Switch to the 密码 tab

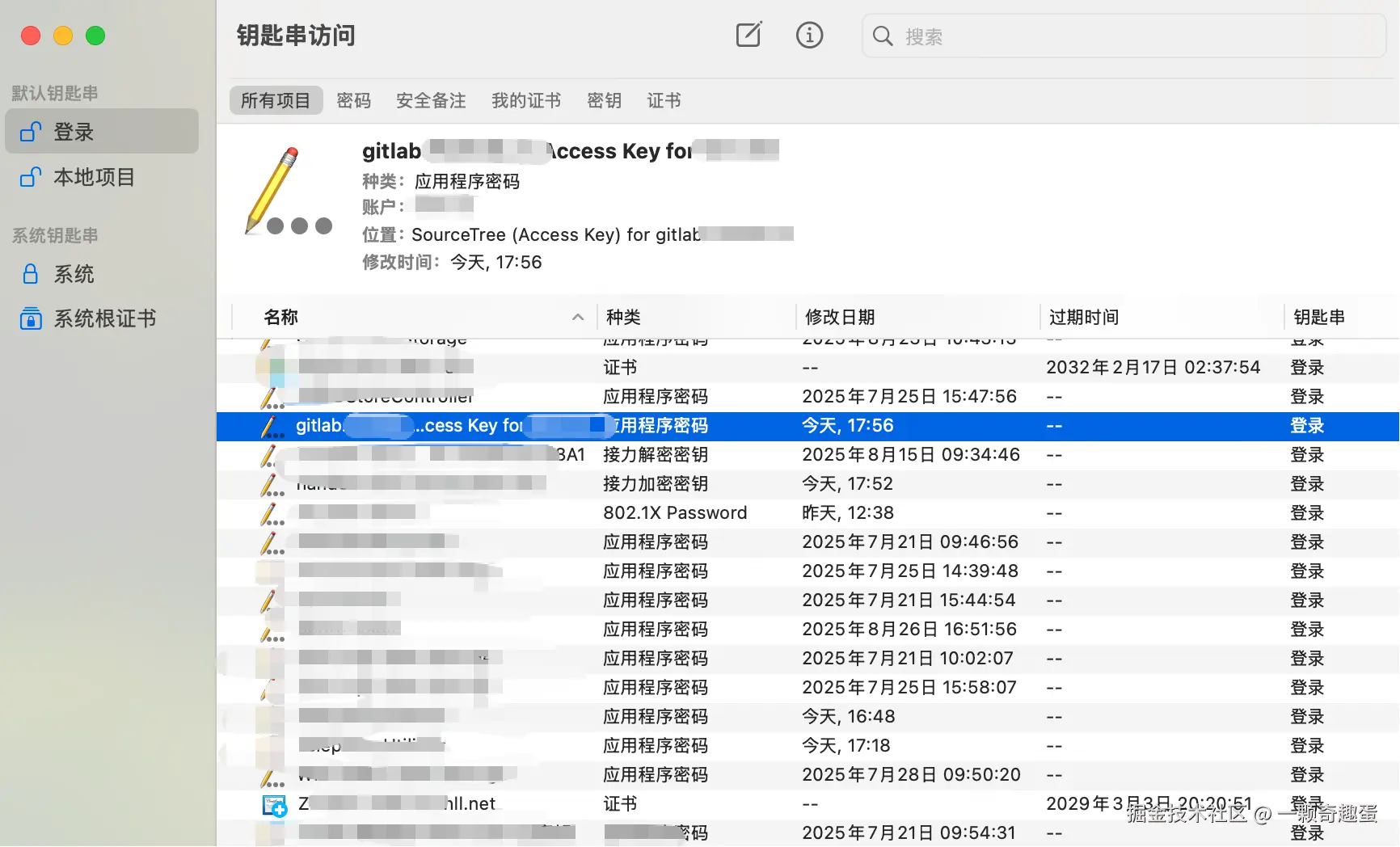[354, 100]
